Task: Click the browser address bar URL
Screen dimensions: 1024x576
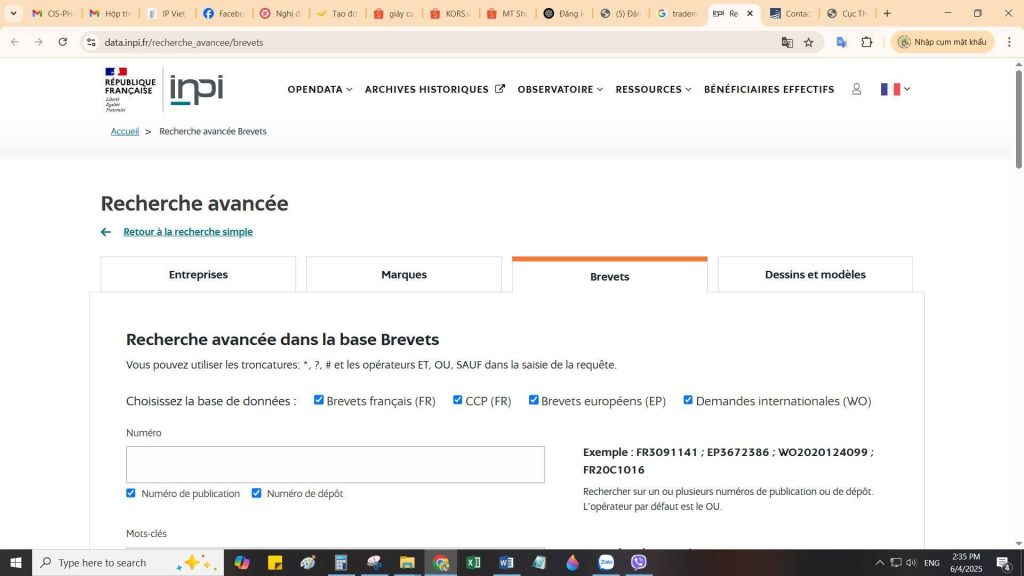Action: (184, 42)
